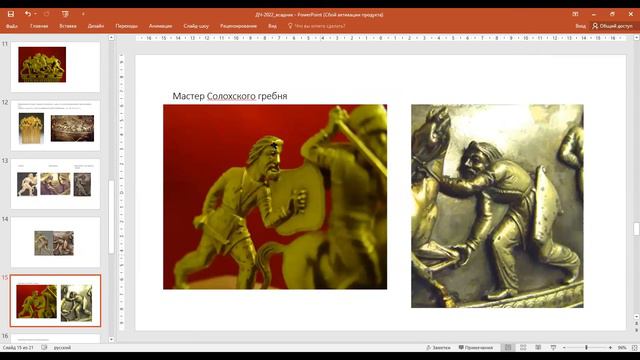Viewport: 640px width, 360px height.
Task: Select slide 14 thumbnail
Action: (x=55, y=242)
